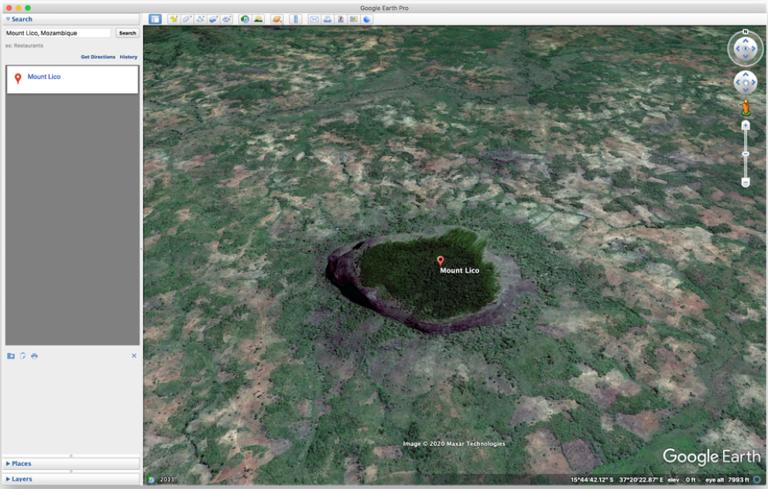Click the coordinates readout in the status bar
Viewport: 768px width, 489px height.
coord(617,480)
